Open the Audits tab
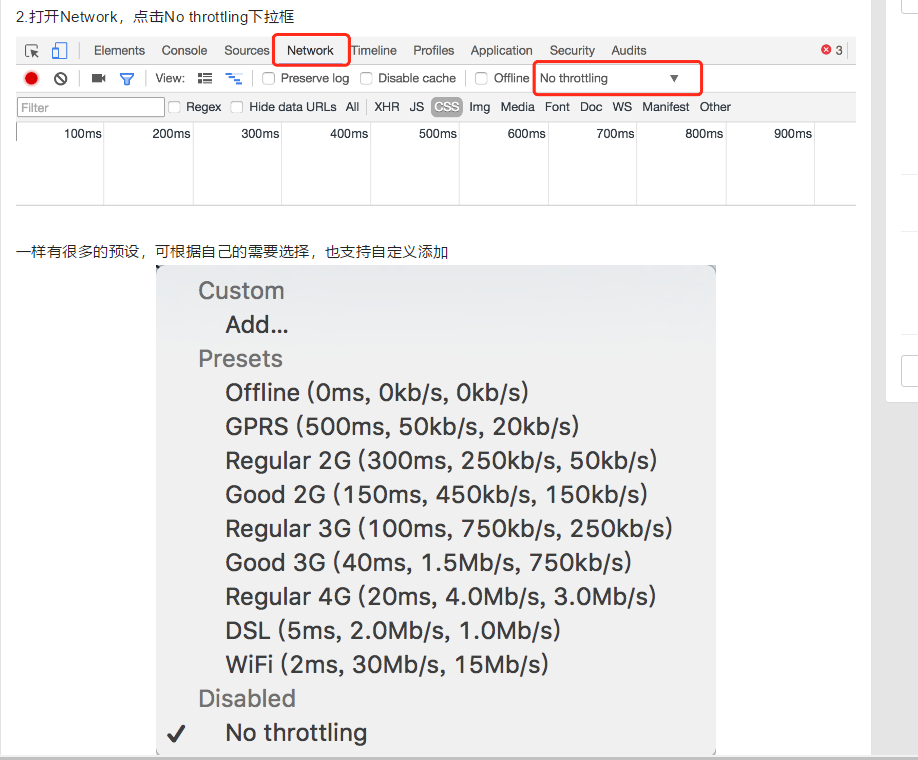Screen dimensions: 918x760 [629, 50]
